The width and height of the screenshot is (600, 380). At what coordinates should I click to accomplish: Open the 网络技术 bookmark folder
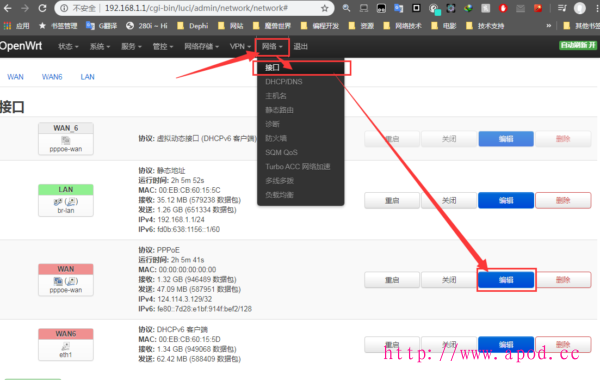click(402, 26)
